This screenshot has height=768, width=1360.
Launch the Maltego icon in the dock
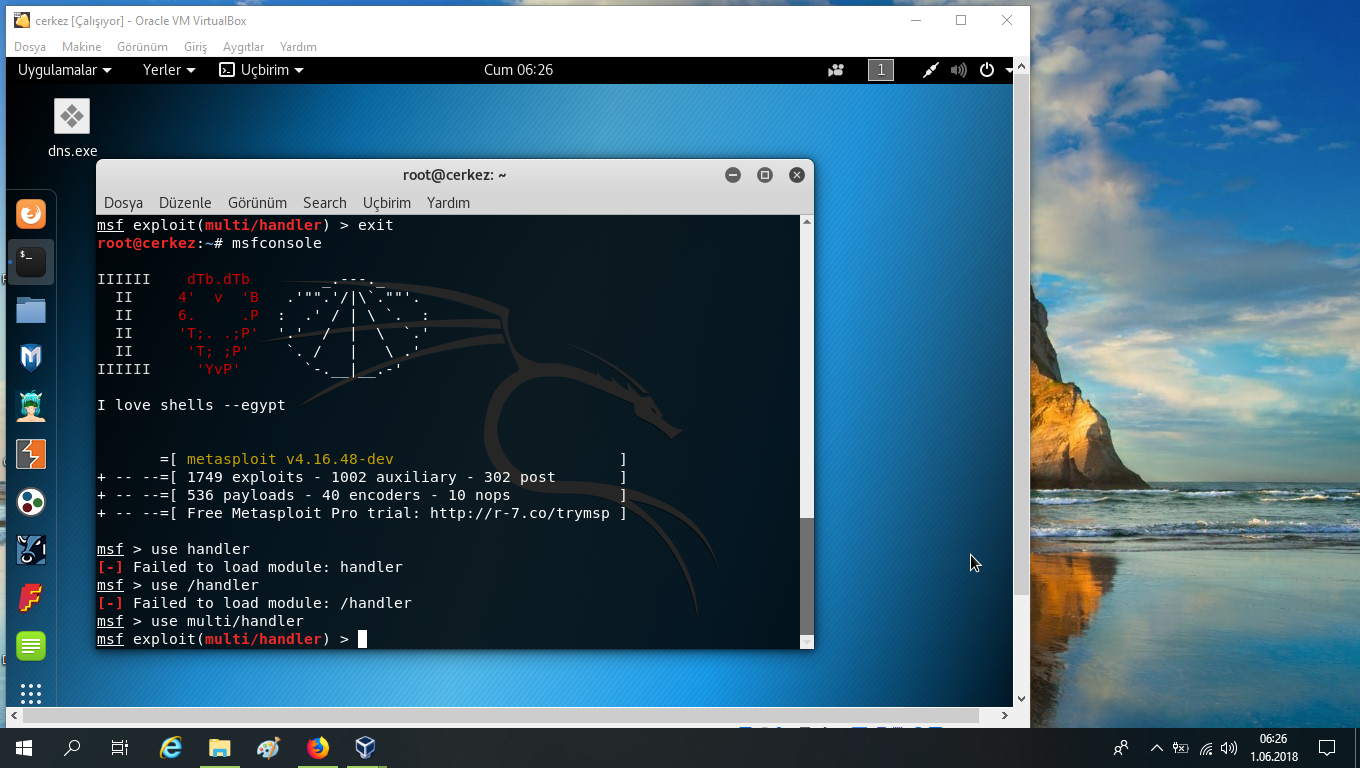tap(31, 549)
